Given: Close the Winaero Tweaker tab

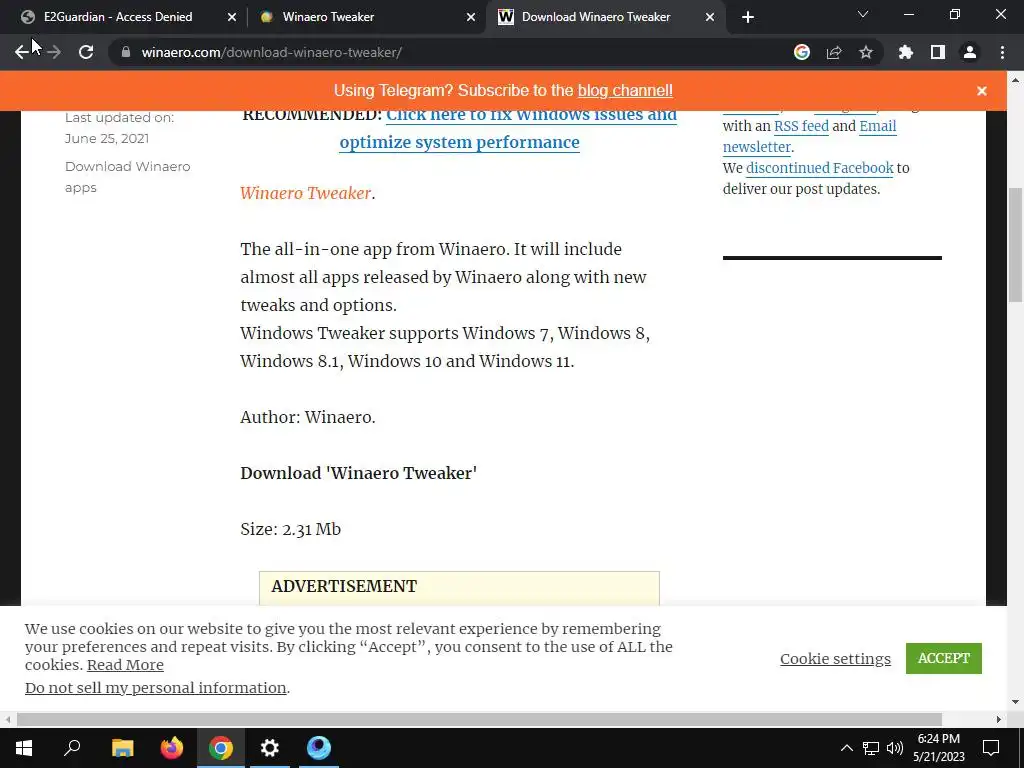Looking at the screenshot, I should (471, 17).
